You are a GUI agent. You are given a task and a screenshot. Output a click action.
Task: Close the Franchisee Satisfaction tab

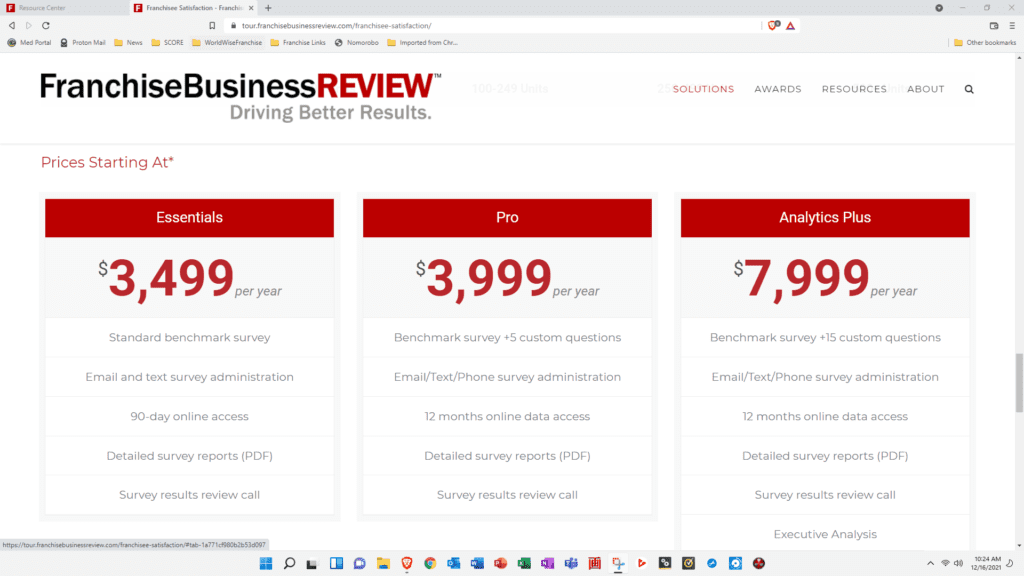(x=251, y=8)
